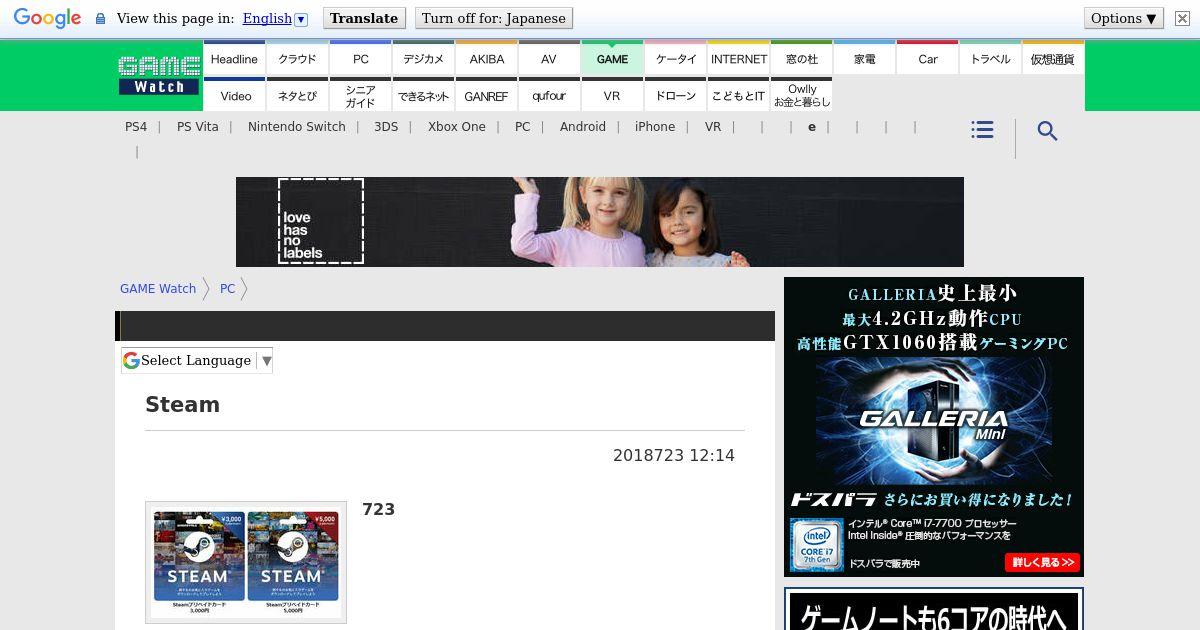The width and height of the screenshot is (1200, 630).
Task: Open the site search magnifier icon
Action: (1047, 131)
